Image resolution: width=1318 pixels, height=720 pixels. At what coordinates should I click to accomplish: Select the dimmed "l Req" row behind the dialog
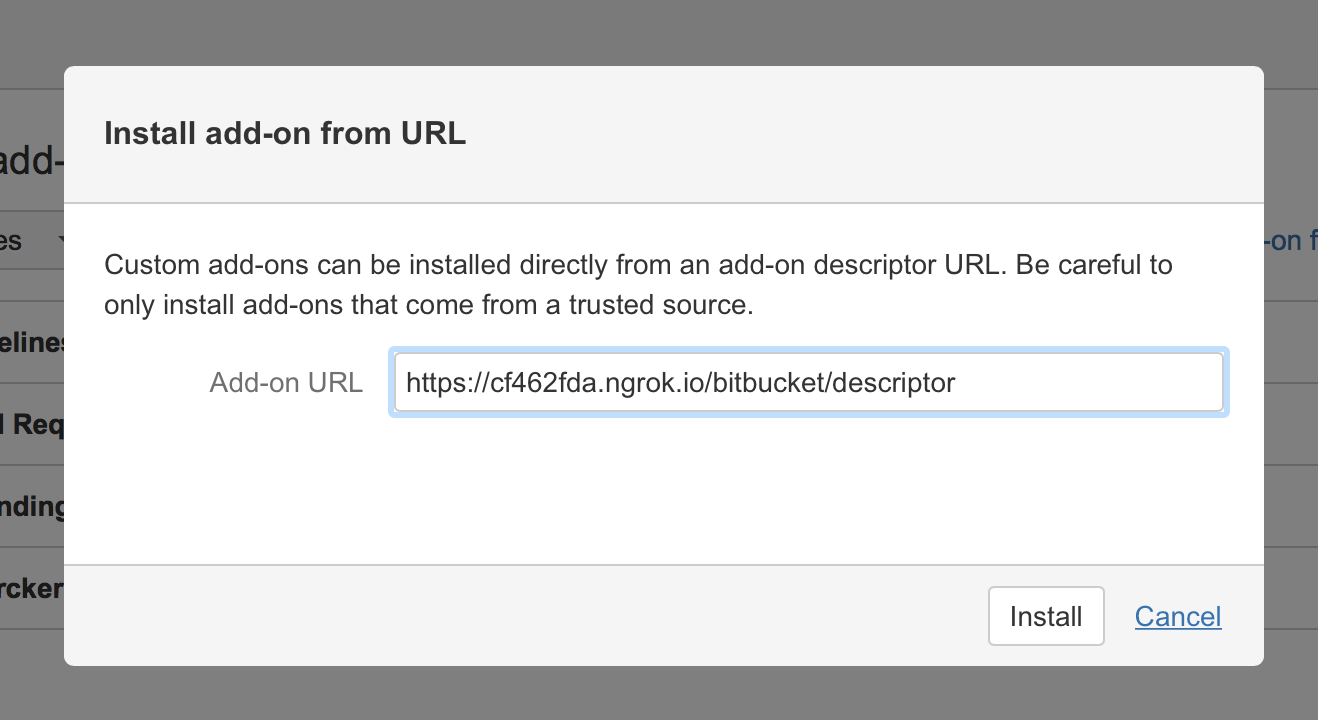click(x=32, y=425)
